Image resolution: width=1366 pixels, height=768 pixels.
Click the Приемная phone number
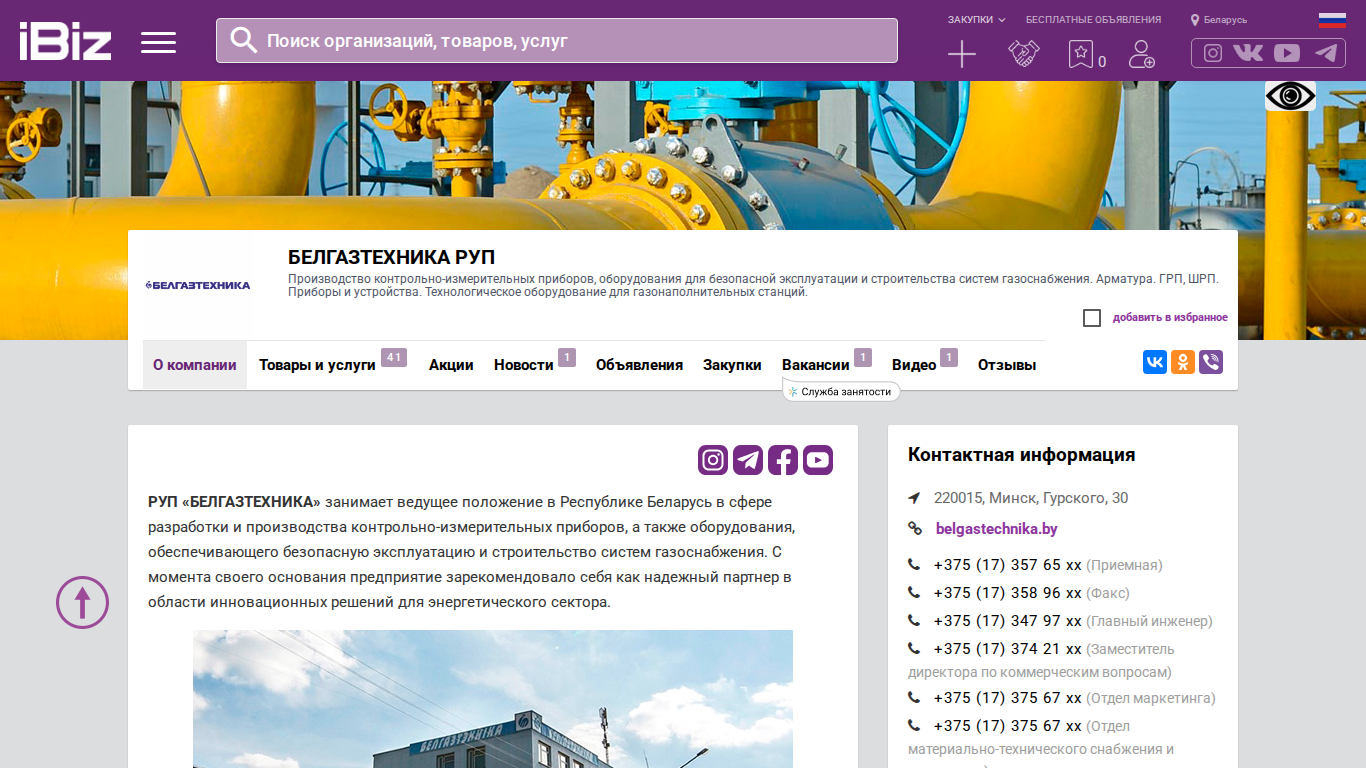click(x=1008, y=565)
